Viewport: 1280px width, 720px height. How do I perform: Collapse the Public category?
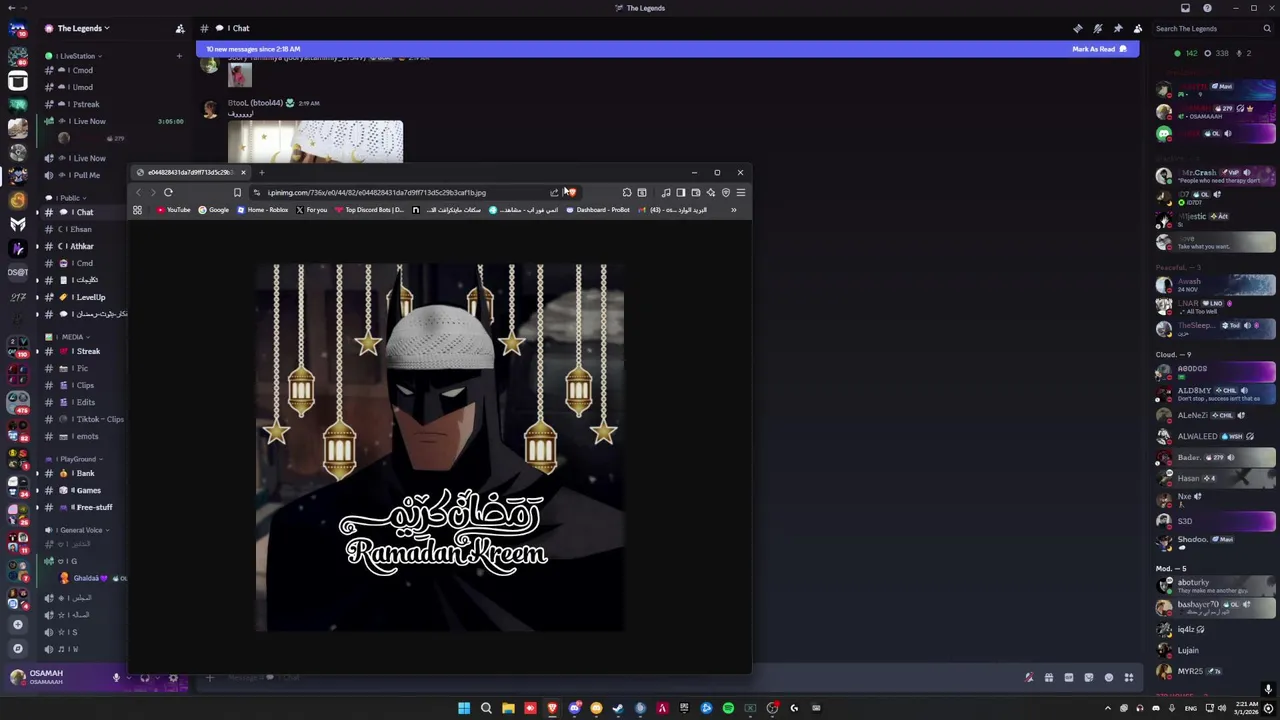click(x=64, y=198)
